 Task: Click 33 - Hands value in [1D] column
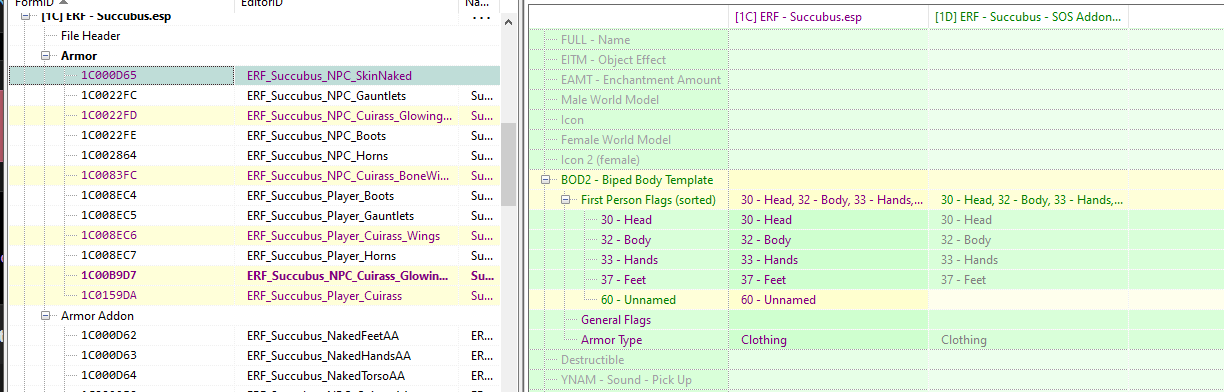point(968,260)
